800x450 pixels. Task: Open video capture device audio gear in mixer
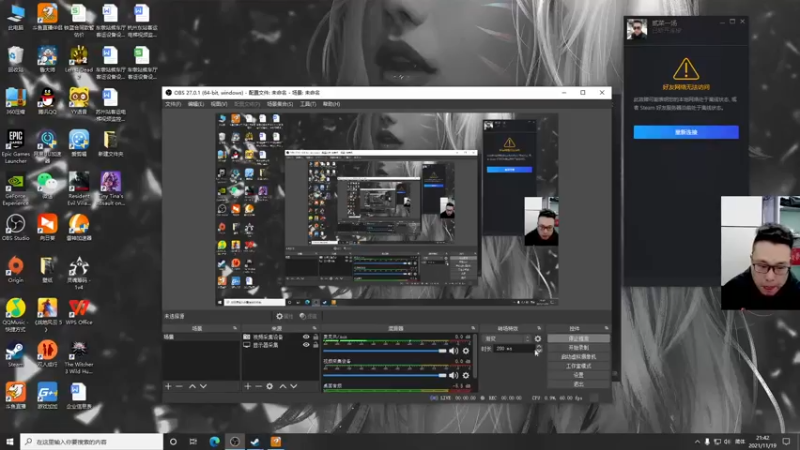click(x=465, y=375)
